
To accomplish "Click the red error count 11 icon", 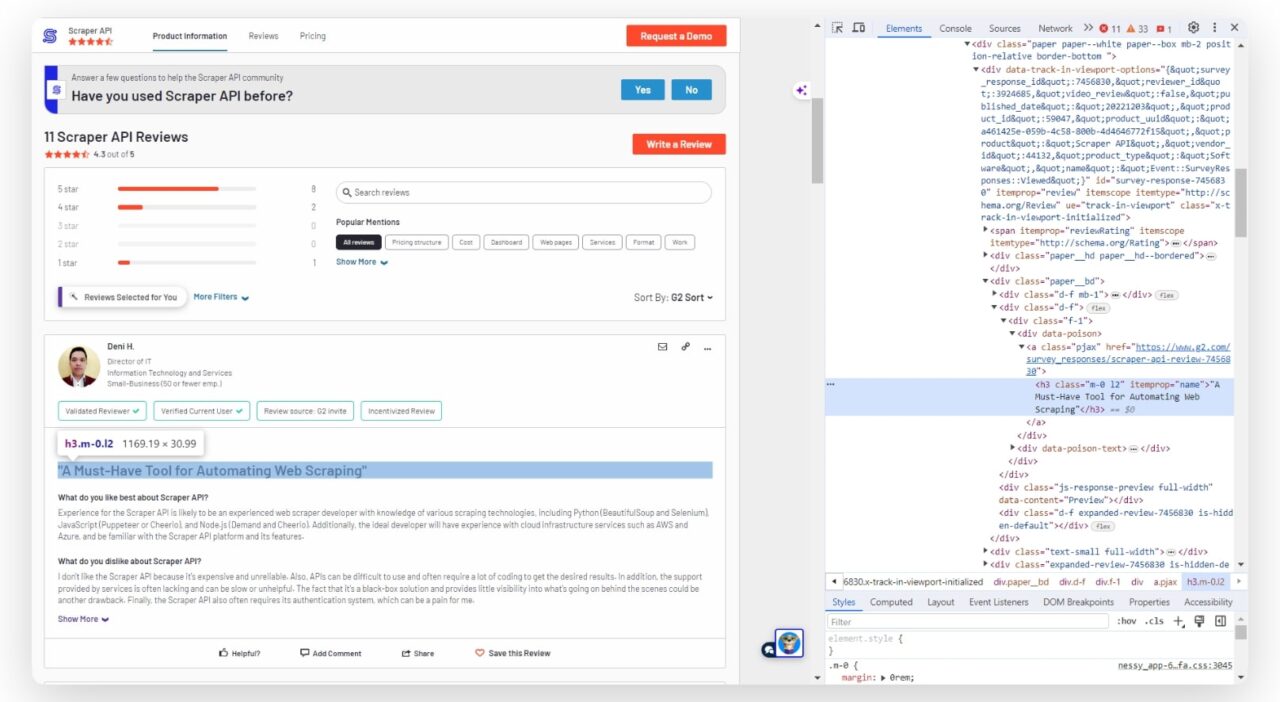I will click(1110, 29).
